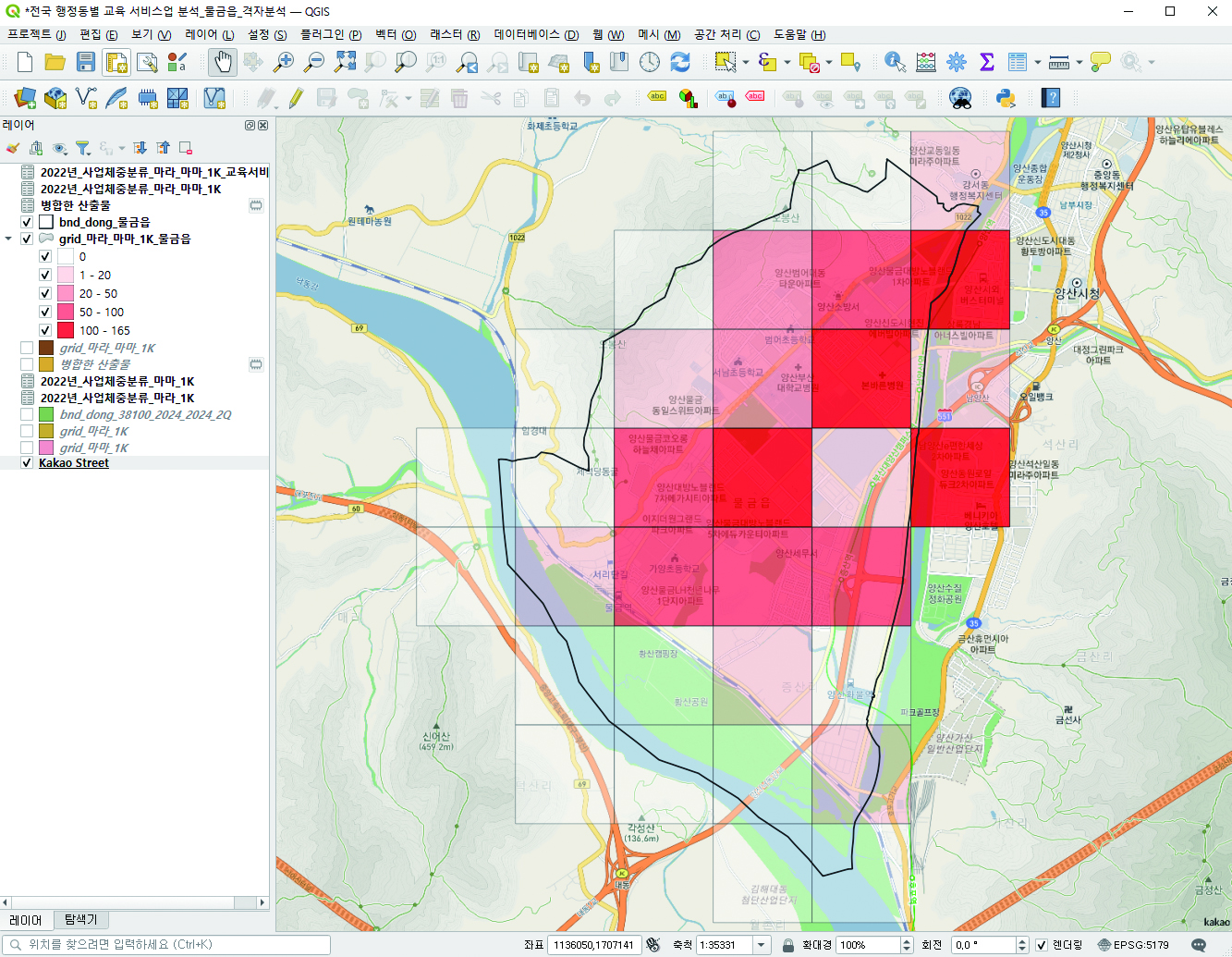Click the EPSG:5179 projection button
The height and width of the screenshot is (957, 1232).
1133,945
